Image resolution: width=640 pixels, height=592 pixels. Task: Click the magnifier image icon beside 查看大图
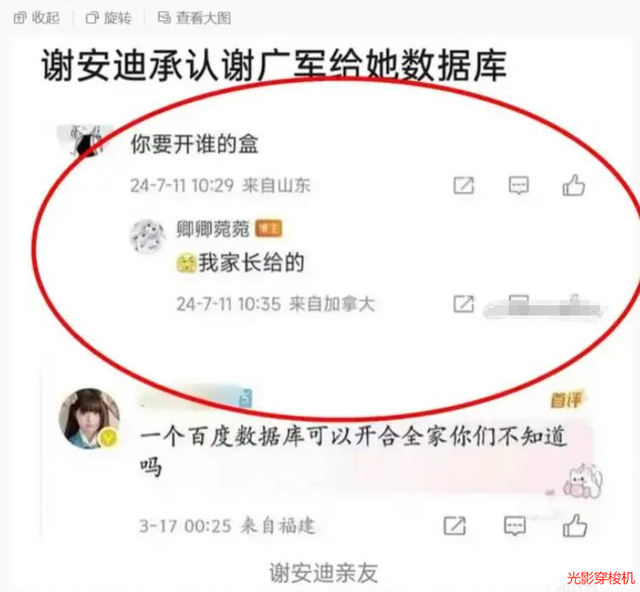164,18
